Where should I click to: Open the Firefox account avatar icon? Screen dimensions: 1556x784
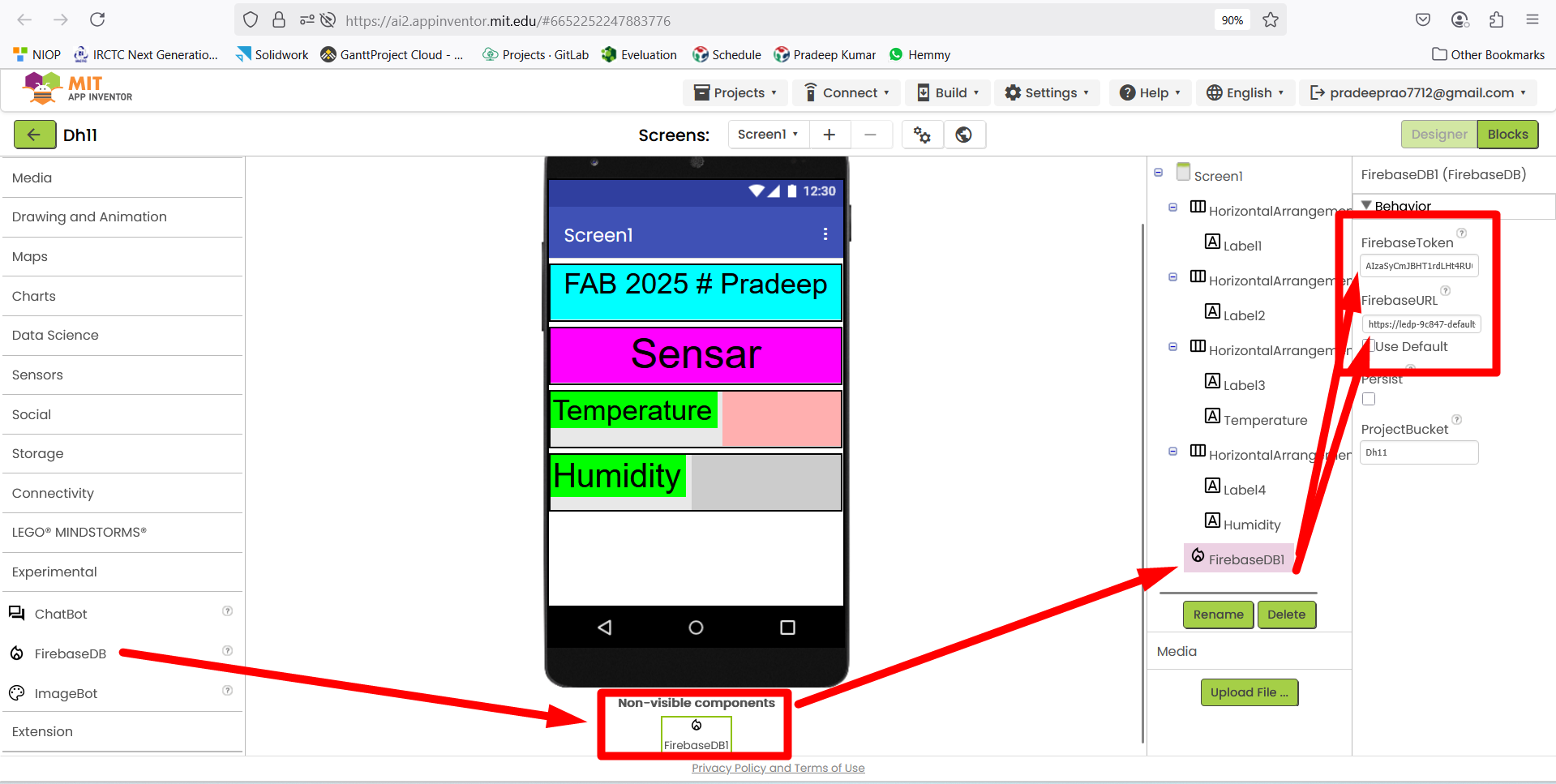coord(1460,19)
